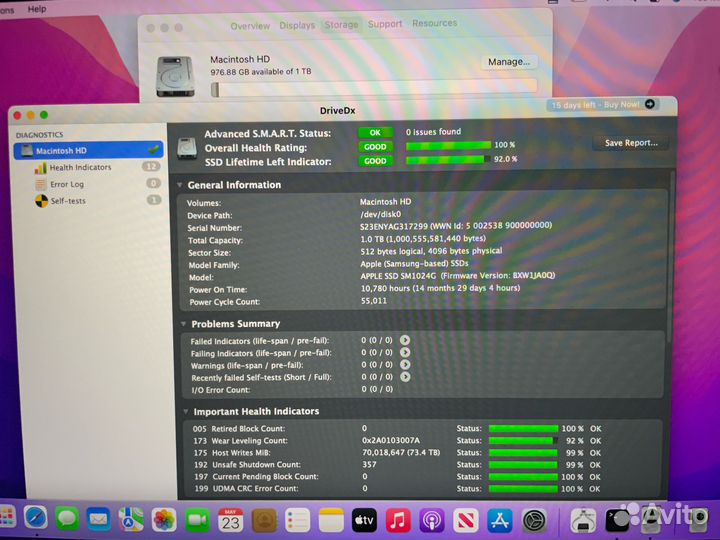Click the drive icon beside S.M.A.R.T. Status
This screenshot has height=540, width=720.
tap(187, 148)
